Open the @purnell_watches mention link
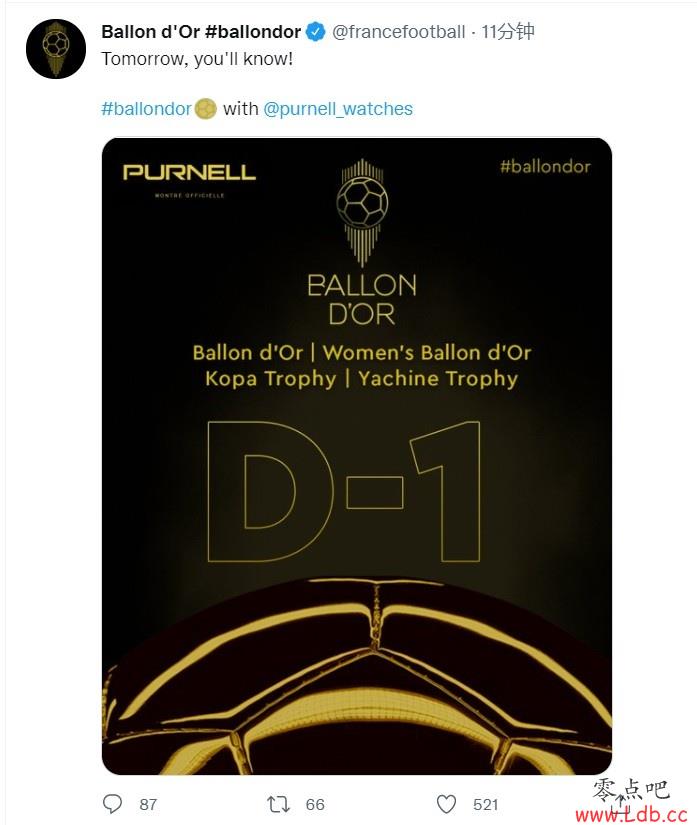The height and width of the screenshot is (825, 697). 338,109
